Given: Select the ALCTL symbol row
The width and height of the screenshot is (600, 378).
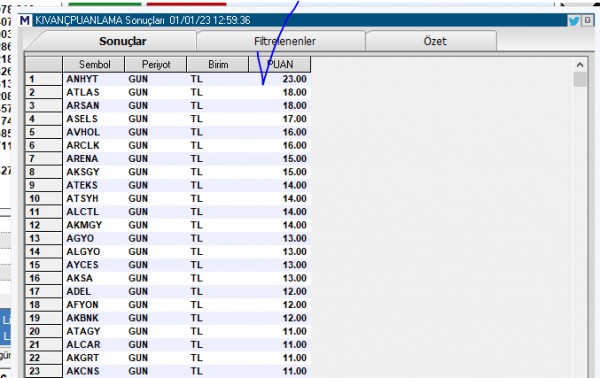Looking at the screenshot, I should click(x=168, y=212).
